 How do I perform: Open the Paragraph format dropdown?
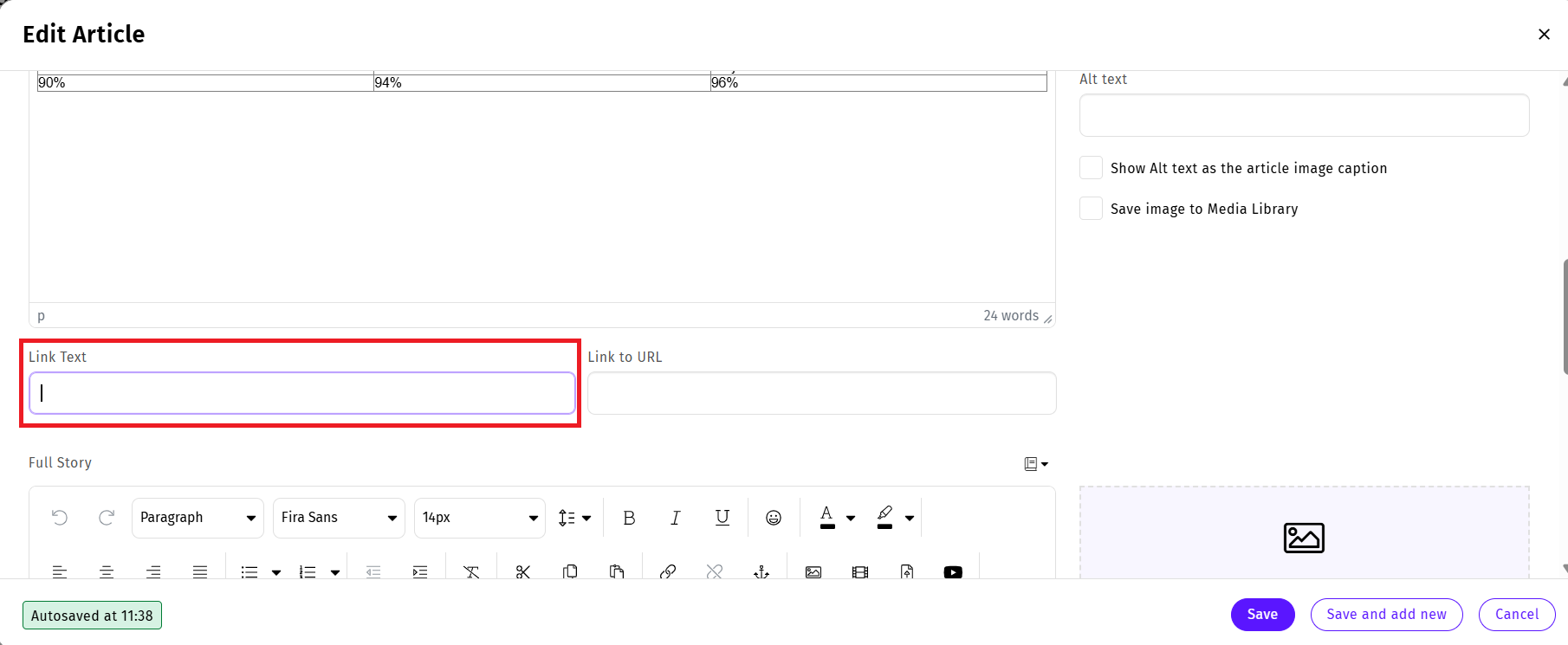(198, 518)
